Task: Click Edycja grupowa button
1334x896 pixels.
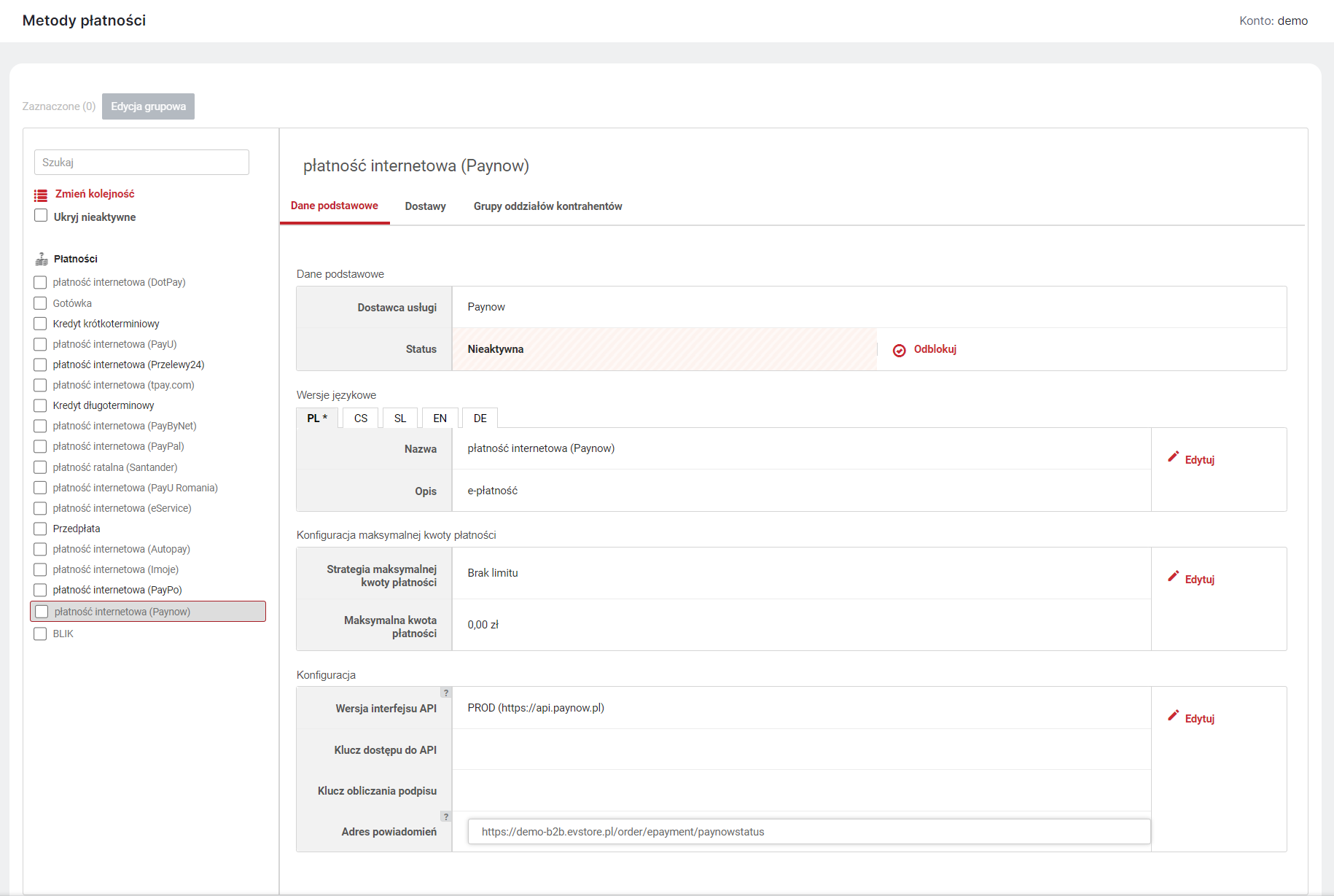Action: 148,106
